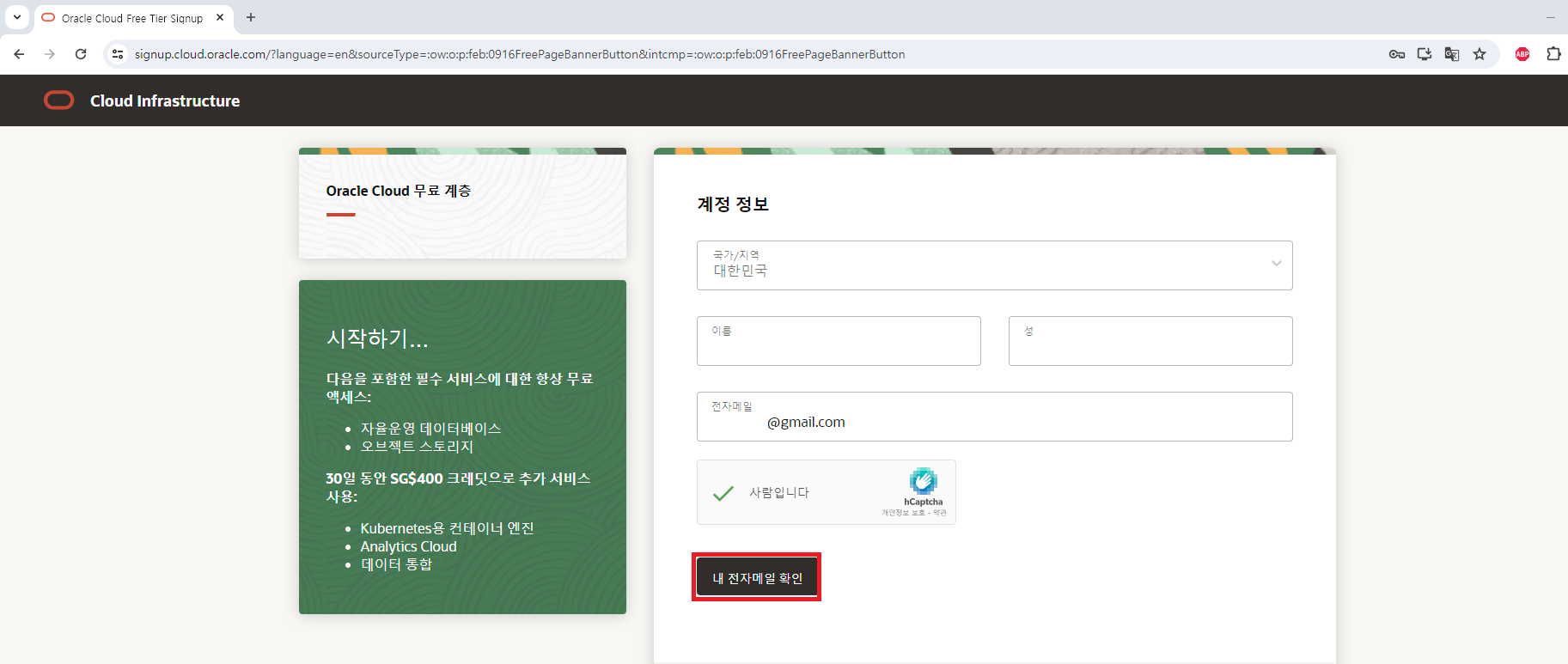1568x664 pixels.
Task: Click the Cloud Infrastructure header text
Action: pyautogui.click(x=165, y=101)
